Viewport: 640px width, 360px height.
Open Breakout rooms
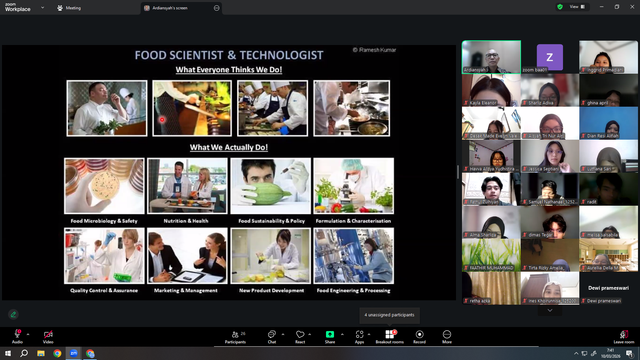pyautogui.click(x=389, y=337)
